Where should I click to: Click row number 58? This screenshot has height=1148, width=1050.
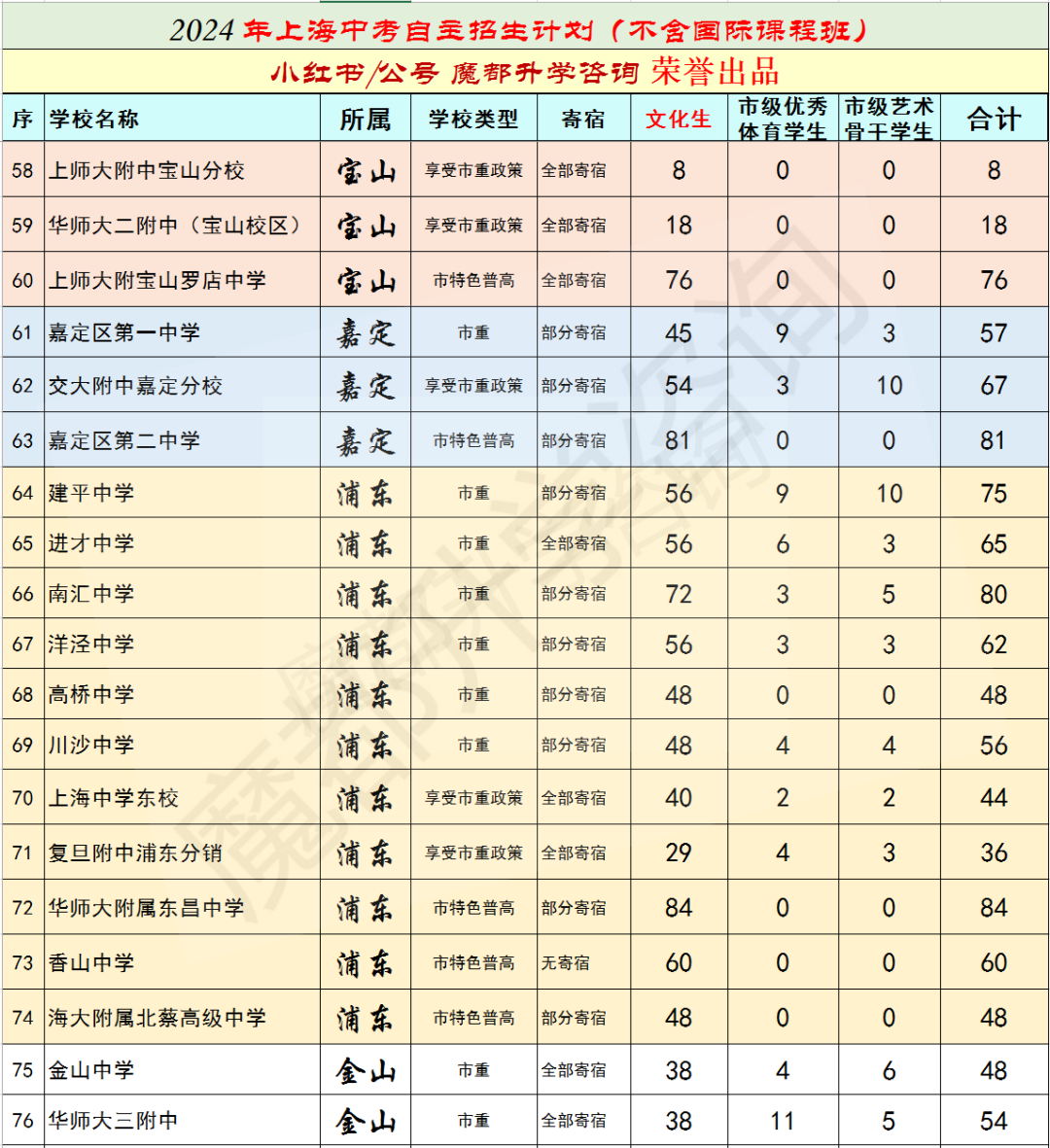[x=22, y=170]
